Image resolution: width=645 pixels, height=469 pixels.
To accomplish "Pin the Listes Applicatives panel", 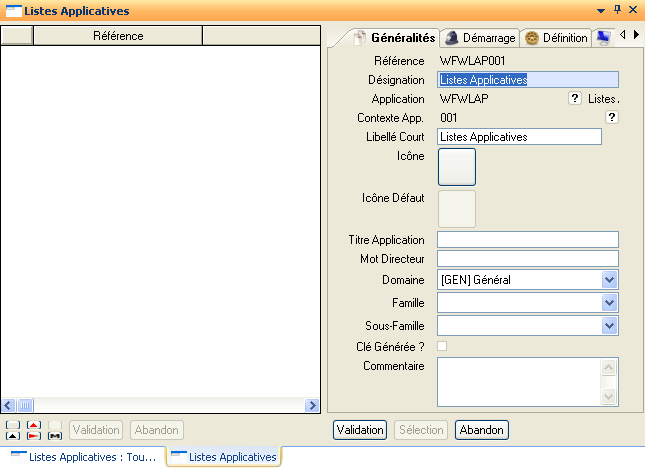I will pos(617,9).
